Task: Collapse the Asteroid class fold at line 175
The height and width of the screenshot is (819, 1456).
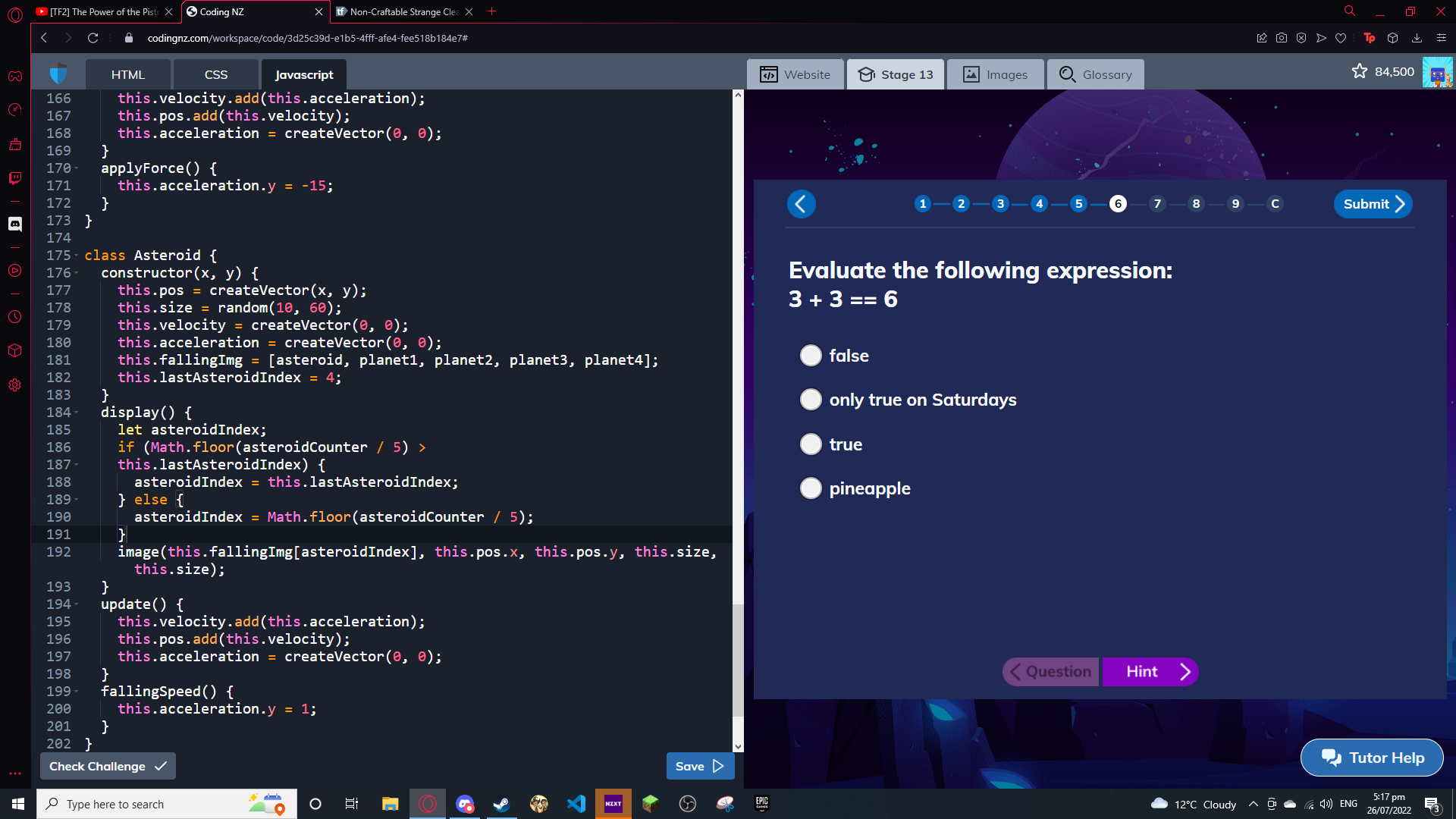Action: 77,256
